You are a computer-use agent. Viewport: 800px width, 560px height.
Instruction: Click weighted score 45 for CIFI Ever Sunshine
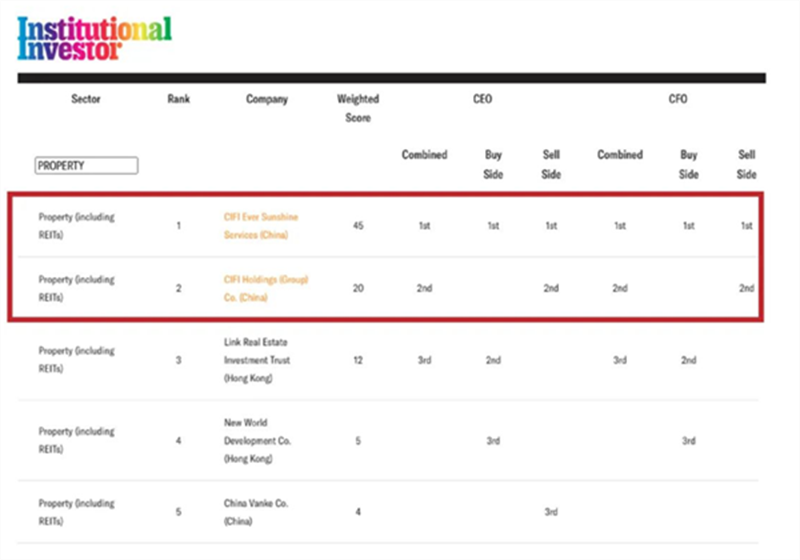tap(358, 225)
